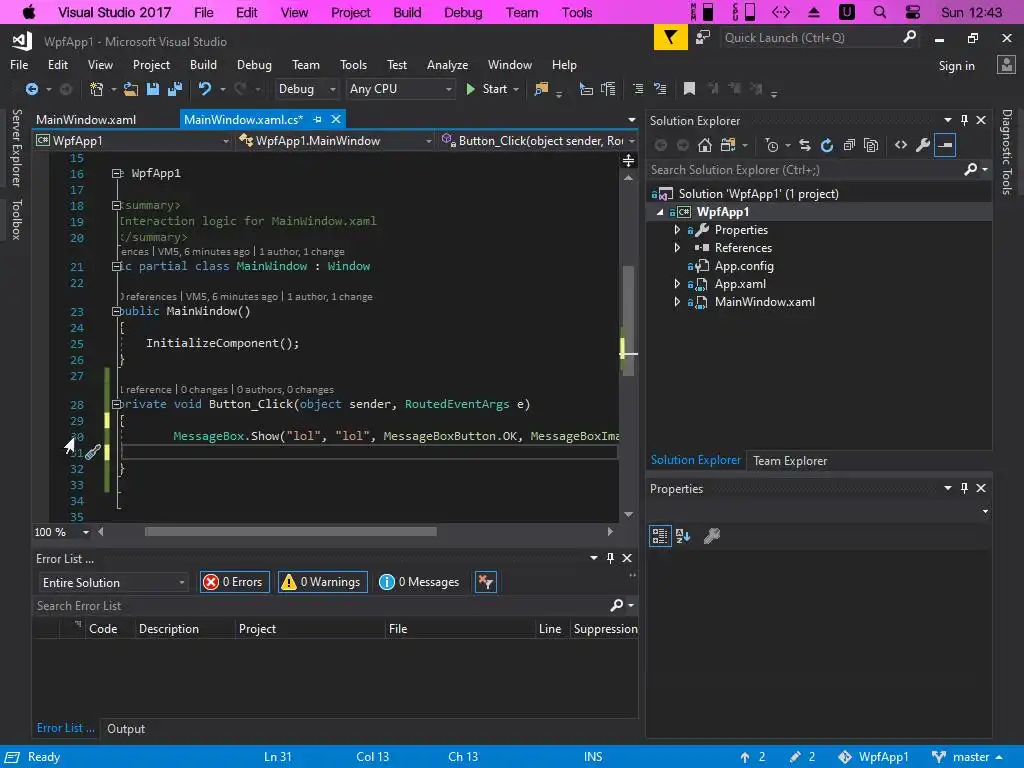Click the Error List build filter icon
The height and width of the screenshot is (768, 1024).
coord(486,582)
